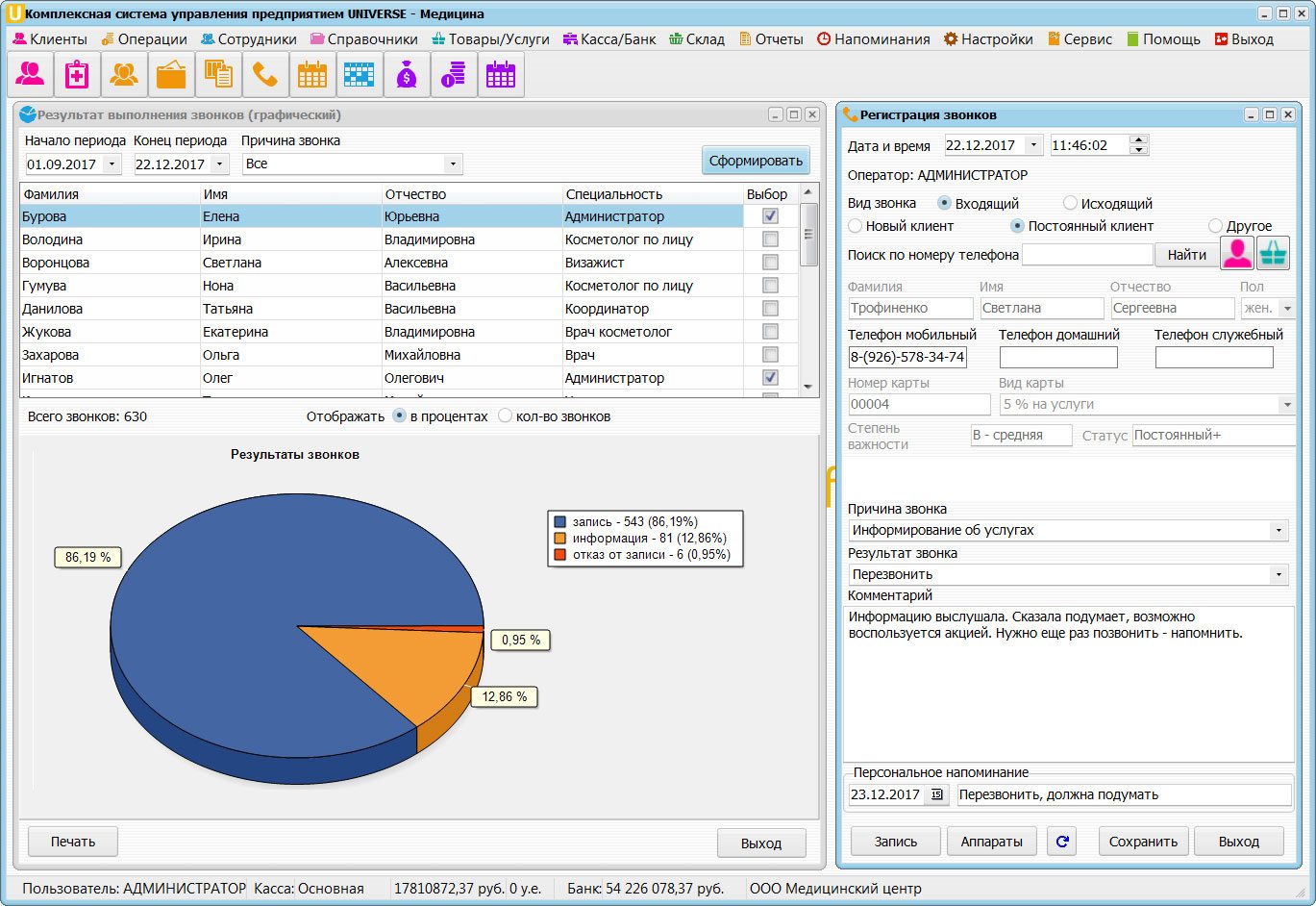Viewport: 1316px width, 906px height.
Task: Sort the table by Специальность column header
Action: (x=653, y=194)
